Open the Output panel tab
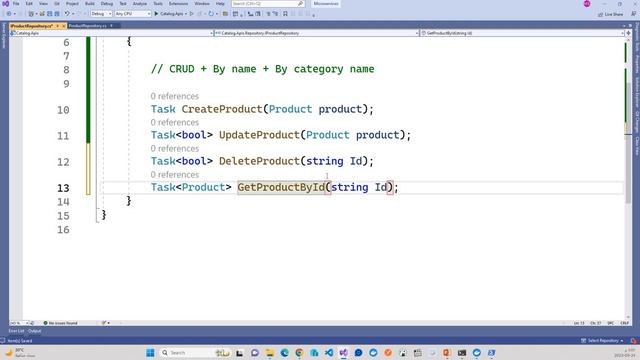This screenshot has width=640, height=360. [35, 331]
